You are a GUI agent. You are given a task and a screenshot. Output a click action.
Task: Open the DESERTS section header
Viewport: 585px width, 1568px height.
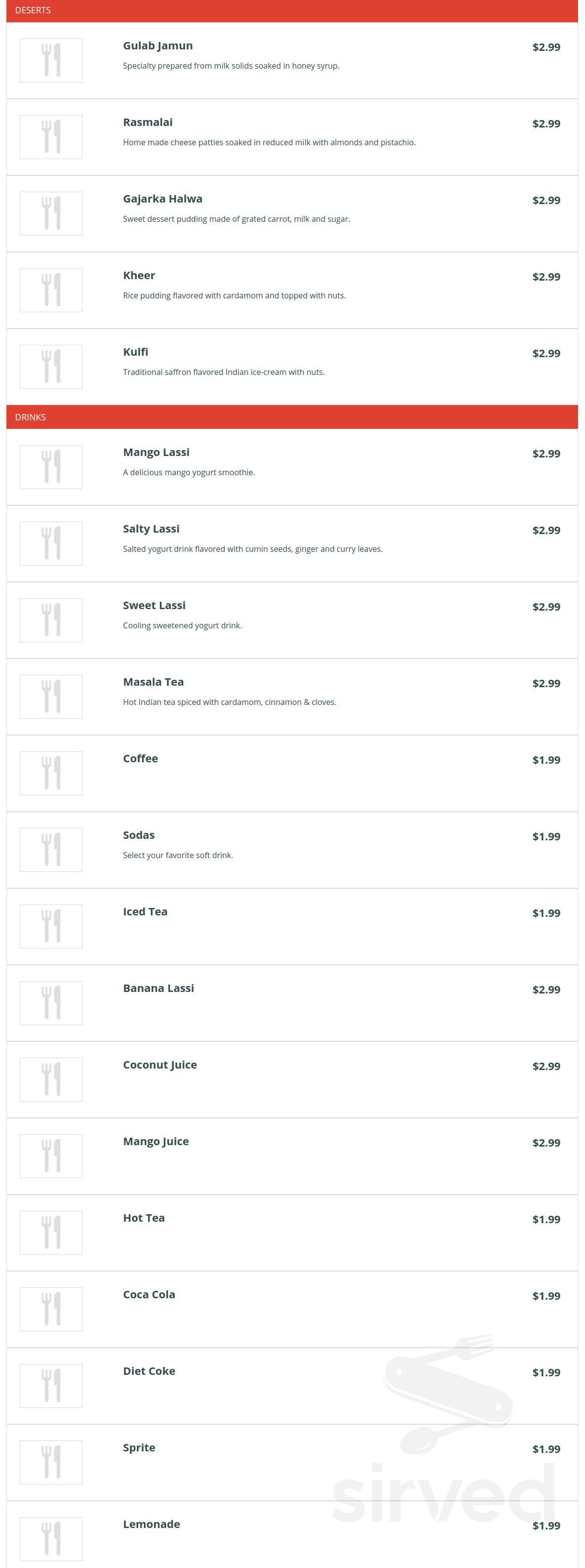pyautogui.click(x=292, y=11)
